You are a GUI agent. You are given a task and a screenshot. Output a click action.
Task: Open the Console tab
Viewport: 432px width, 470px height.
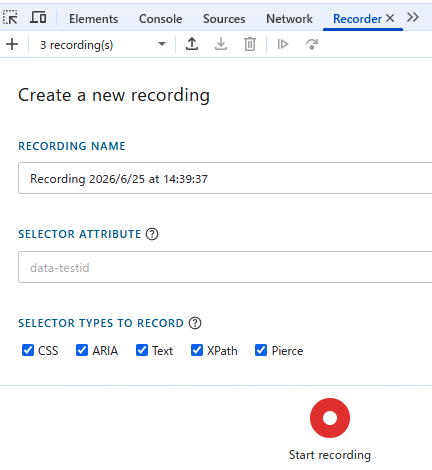(161, 19)
